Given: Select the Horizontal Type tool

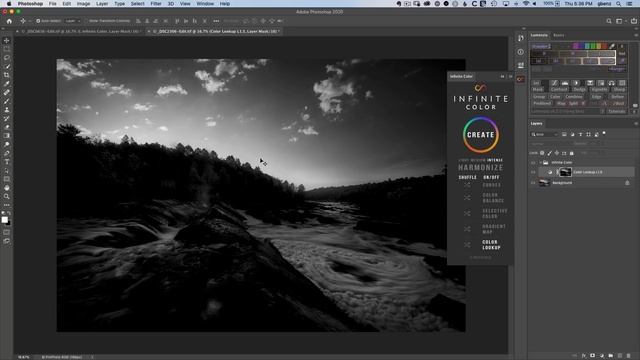Looking at the screenshot, I should coord(7,162).
